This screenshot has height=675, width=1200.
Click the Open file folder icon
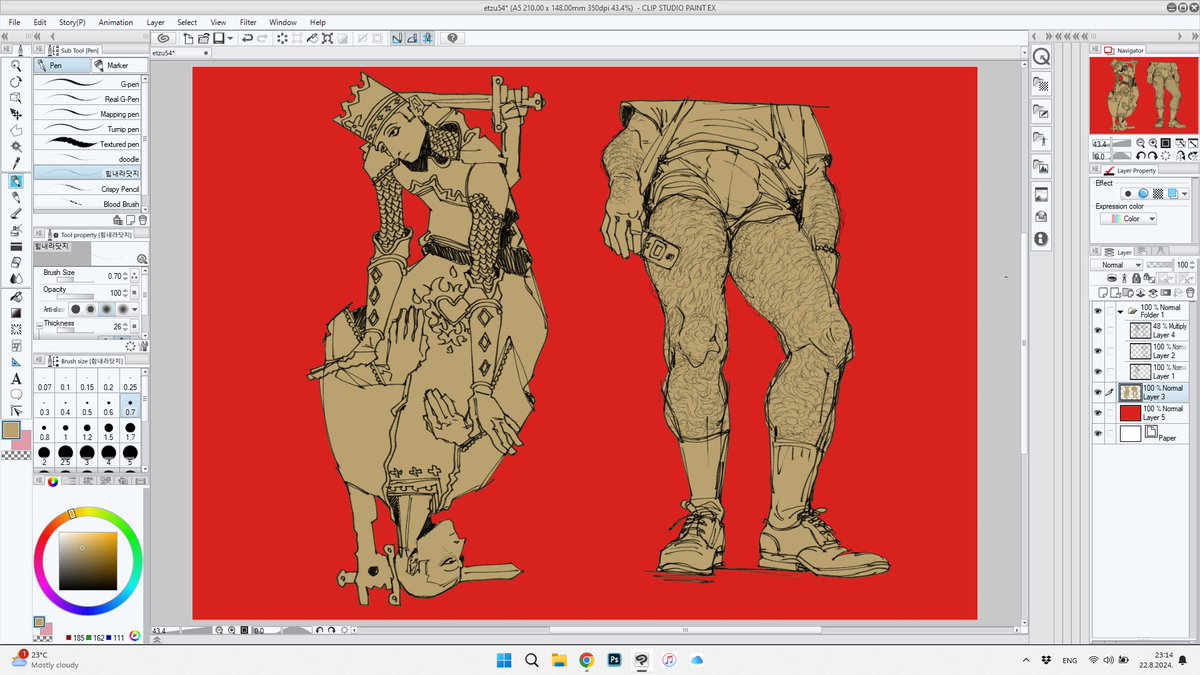point(204,38)
